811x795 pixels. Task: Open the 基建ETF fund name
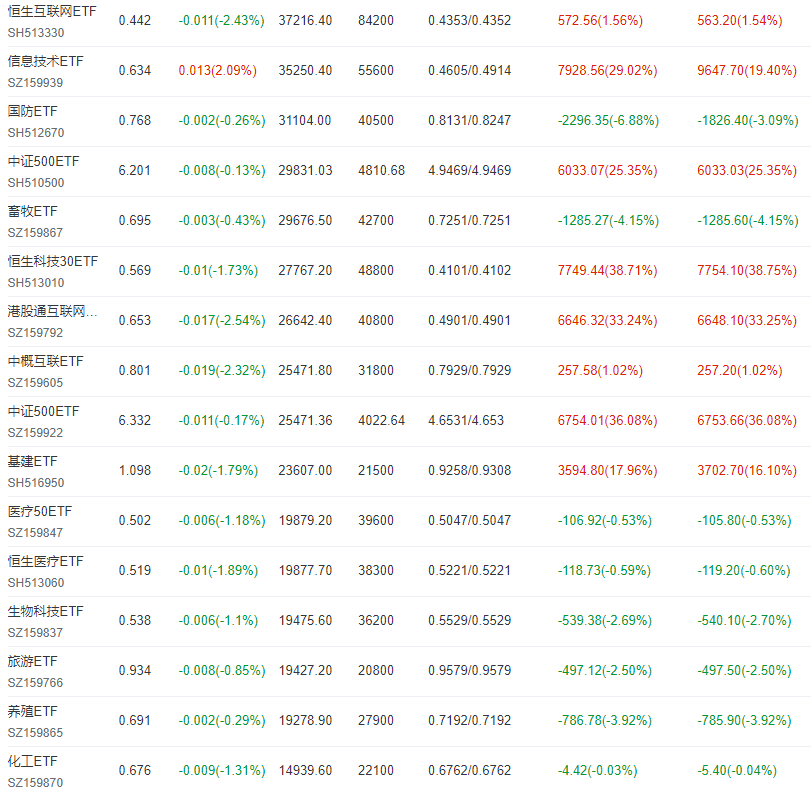[33, 461]
